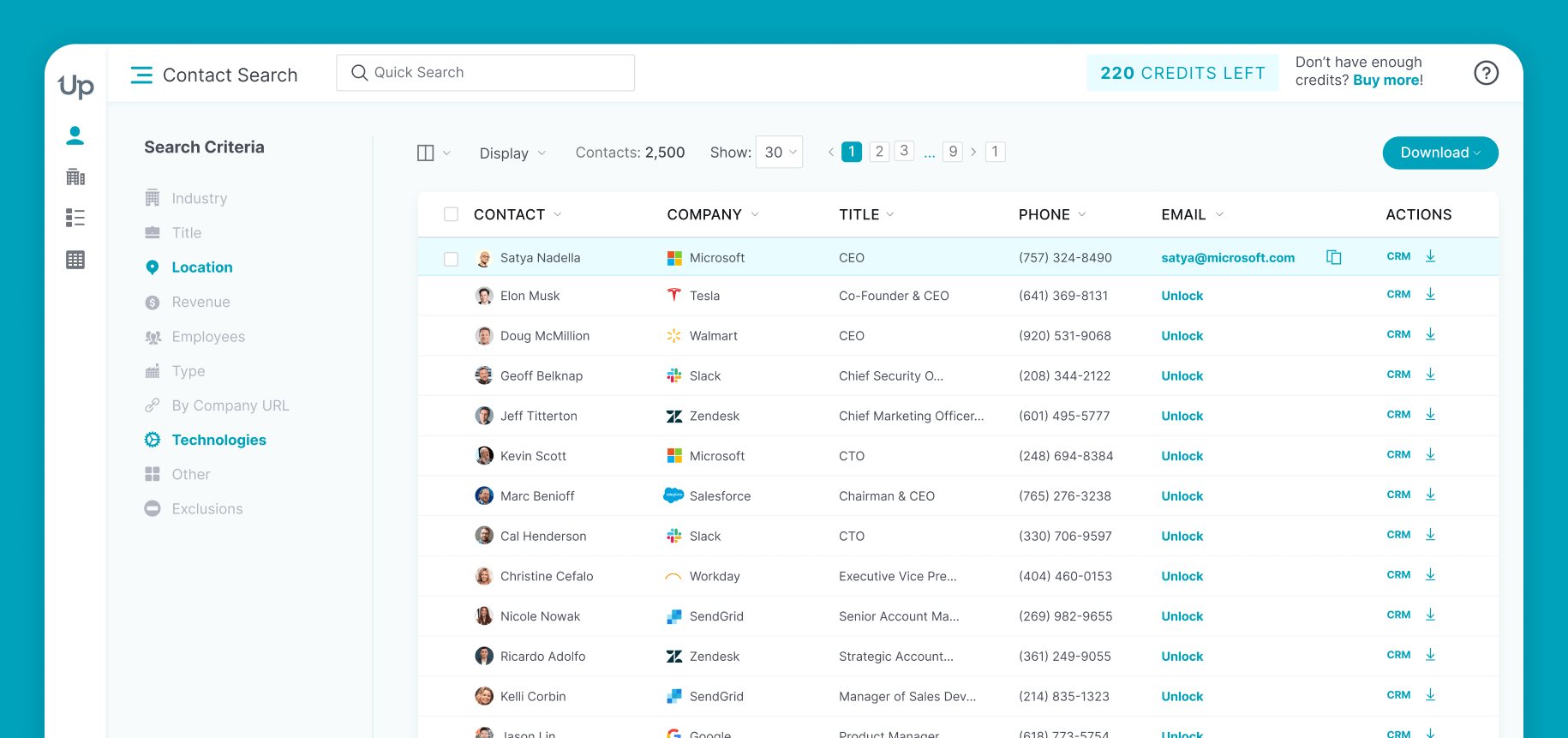This screenshot has height=738, width=1568.
Task: Select the Location search criterion
Action: pyautogui.click(x=189, y=267)
